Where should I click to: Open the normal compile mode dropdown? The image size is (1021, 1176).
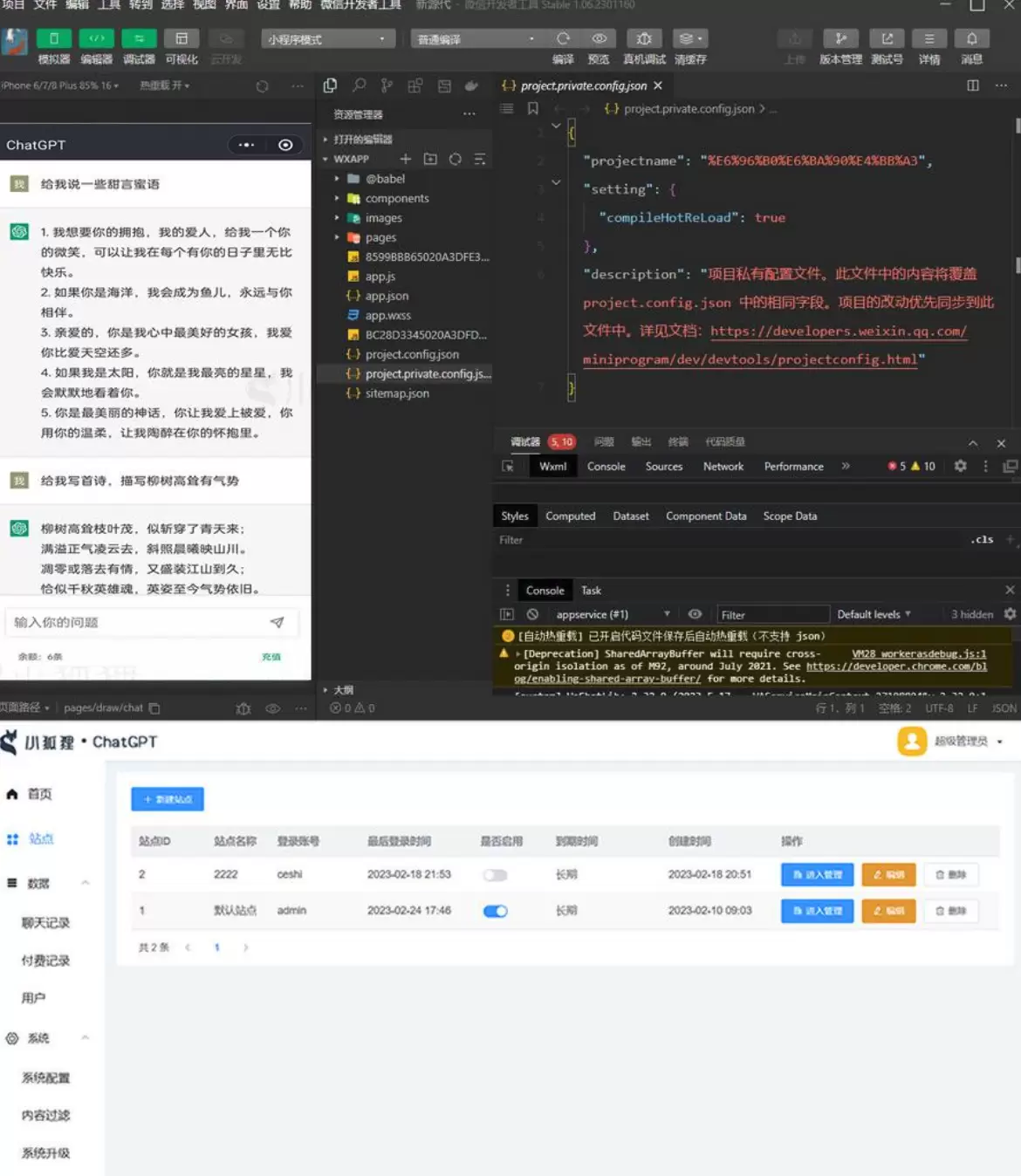pos(476,39)
